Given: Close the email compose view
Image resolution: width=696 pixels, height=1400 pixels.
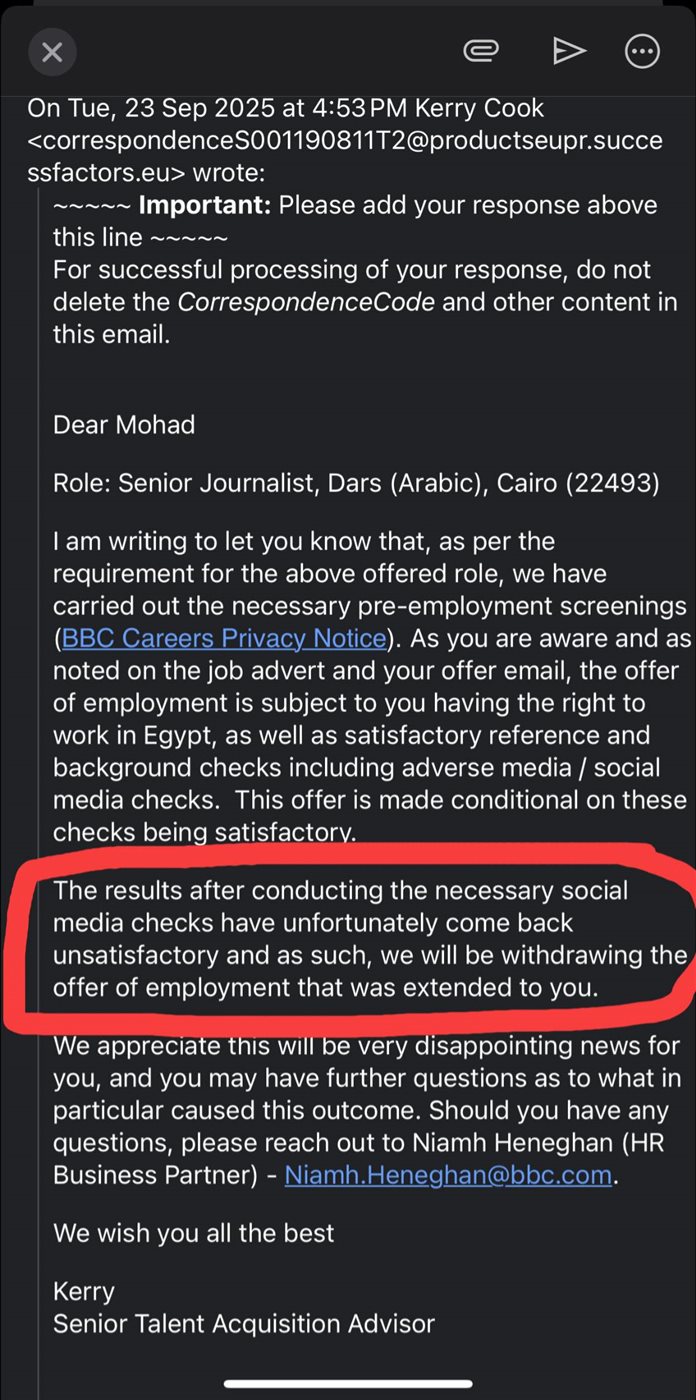Looking at the screenshot, I should pyautogui.click(x=52, y=52).
